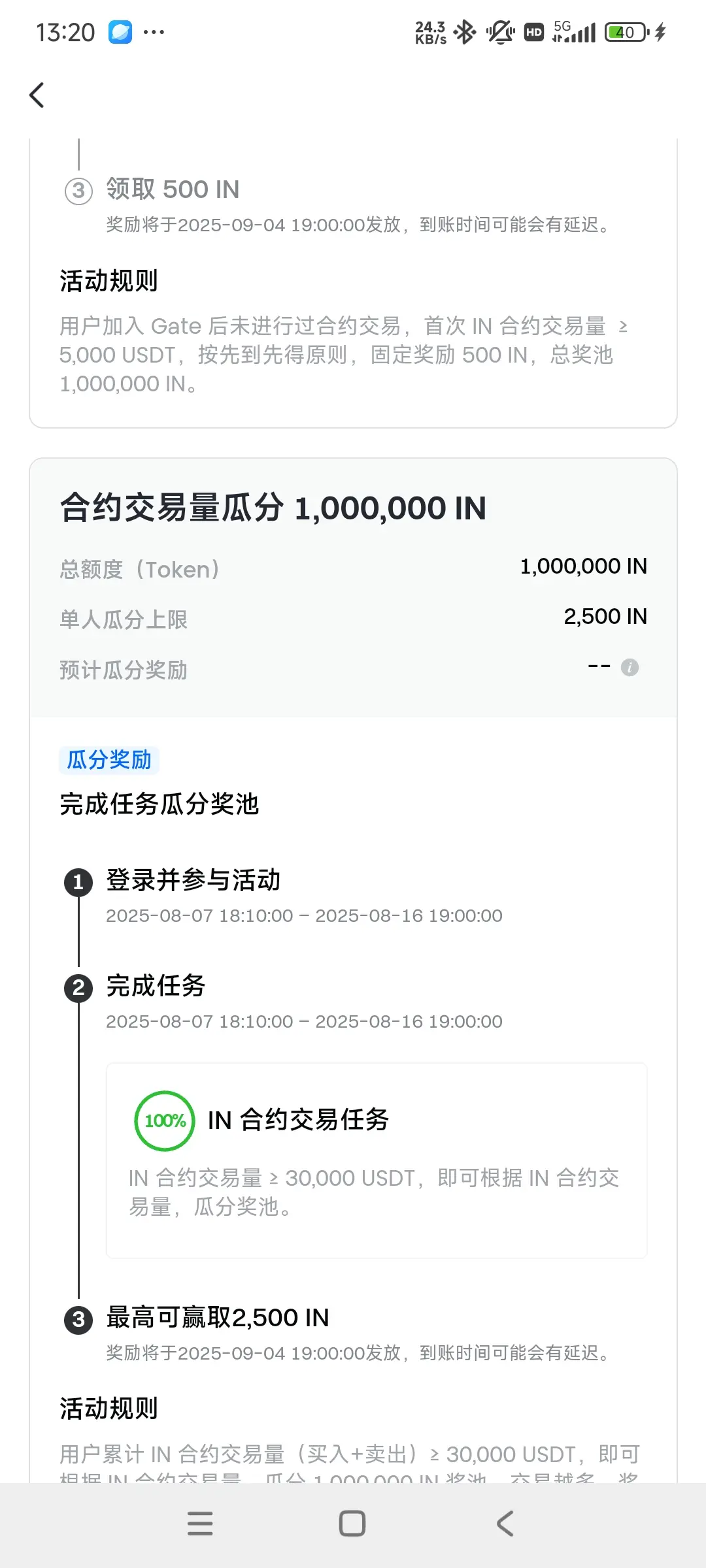Viewport: 706px width, 1568px height.
Task: Tap step 3 最高可赢取2,500 IN
Action: 218,1318
